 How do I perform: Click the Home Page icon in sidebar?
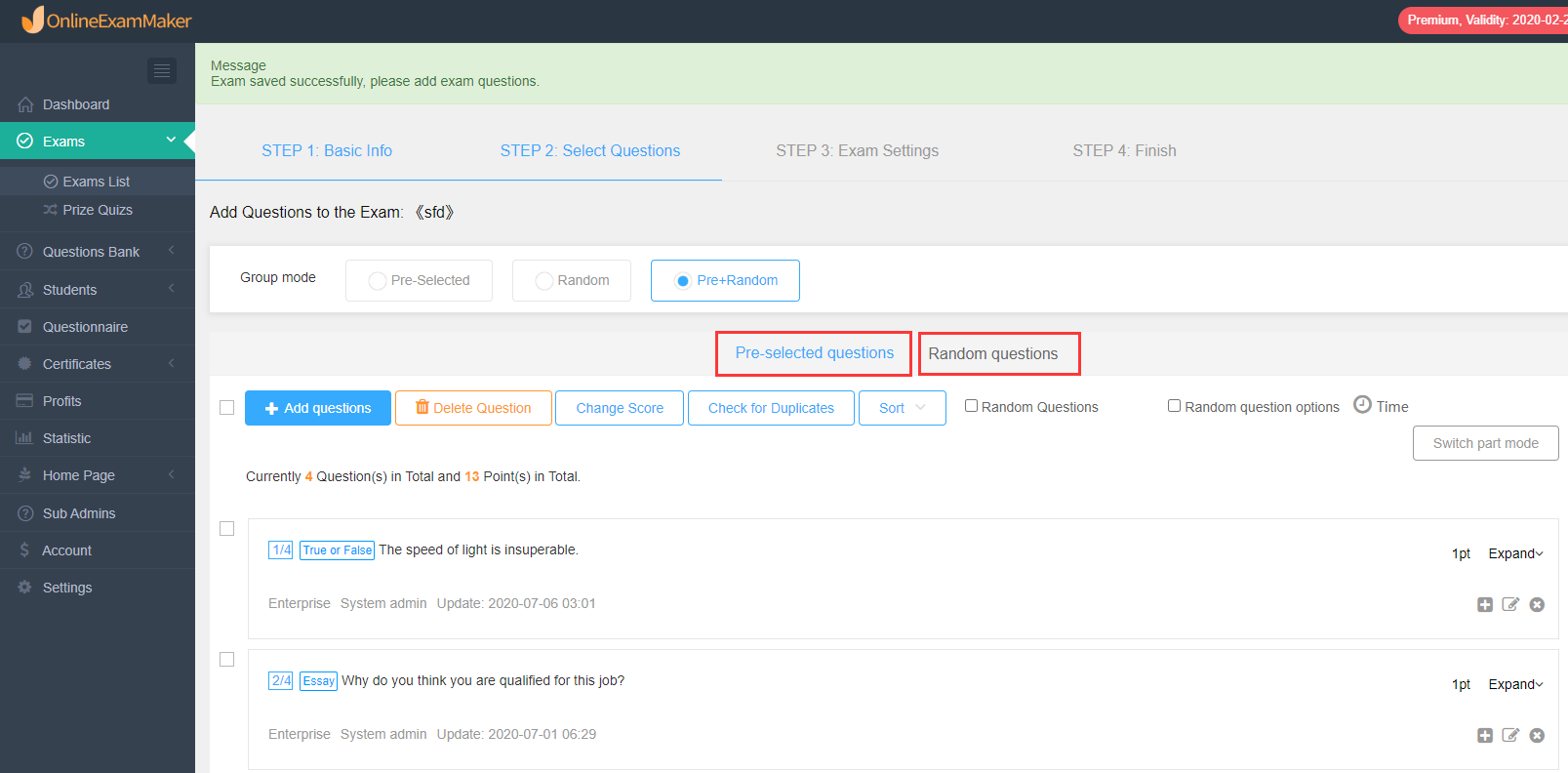pos(25,475)
